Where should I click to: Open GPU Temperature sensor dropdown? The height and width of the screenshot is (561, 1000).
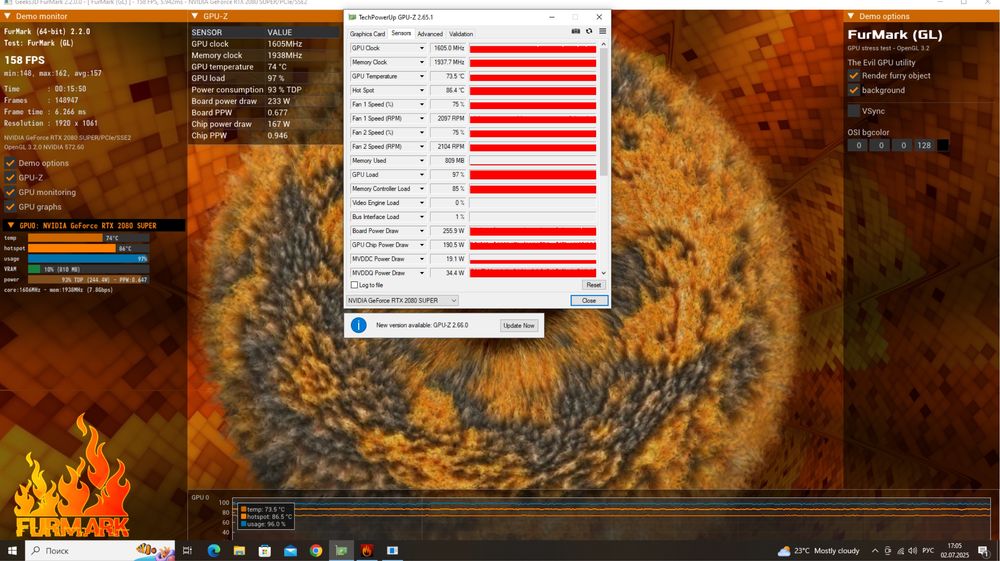[x=421, y=76]
